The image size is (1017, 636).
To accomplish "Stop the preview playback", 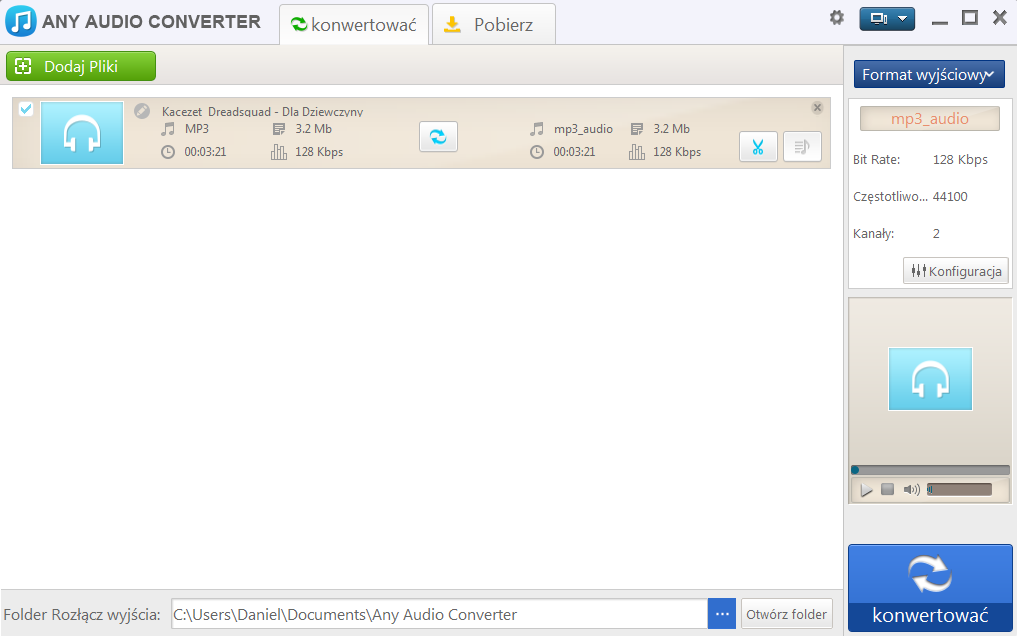I will coord(887,489).
